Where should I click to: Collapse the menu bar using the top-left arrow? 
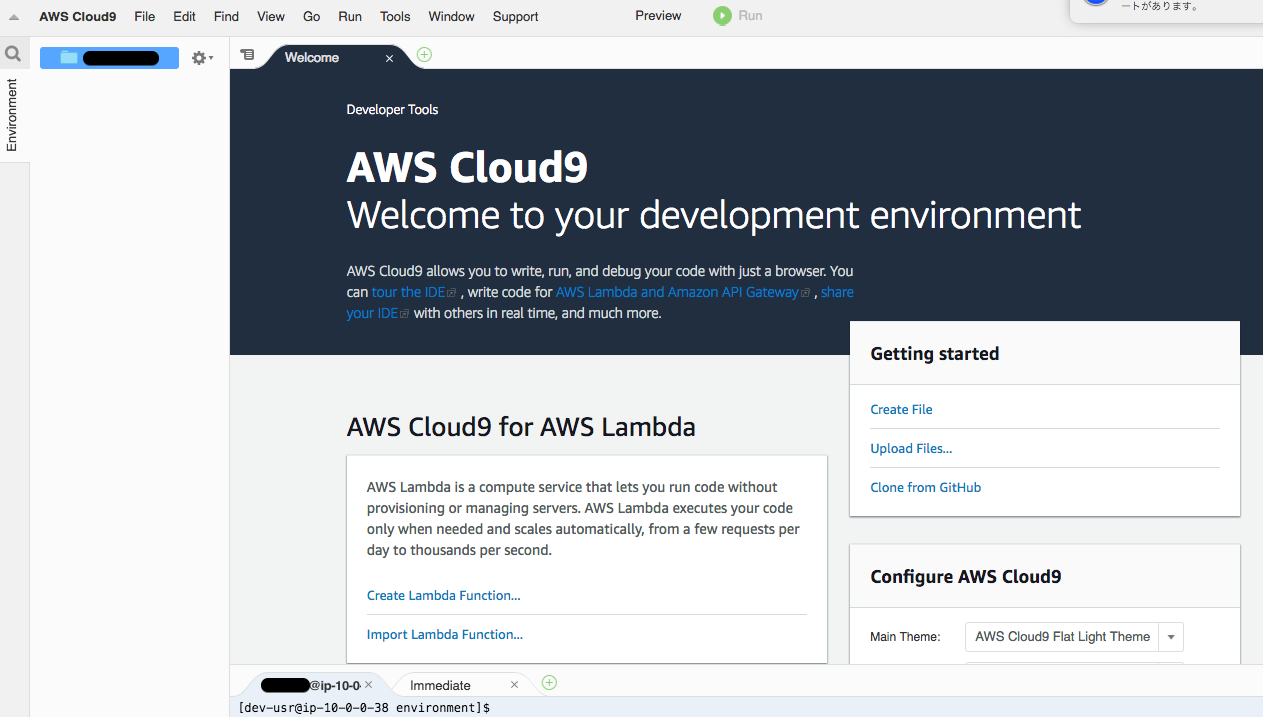13,15
